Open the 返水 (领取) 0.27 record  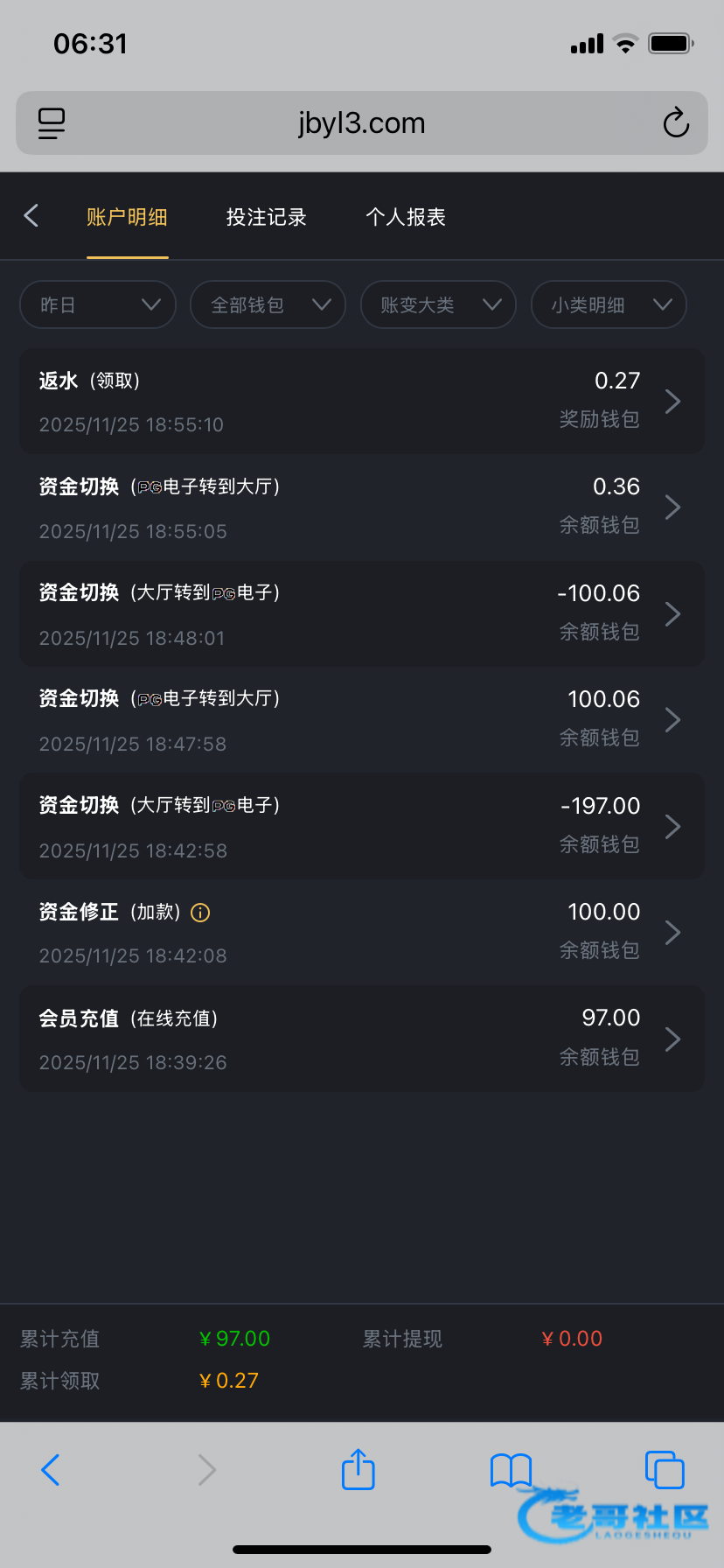361,402
